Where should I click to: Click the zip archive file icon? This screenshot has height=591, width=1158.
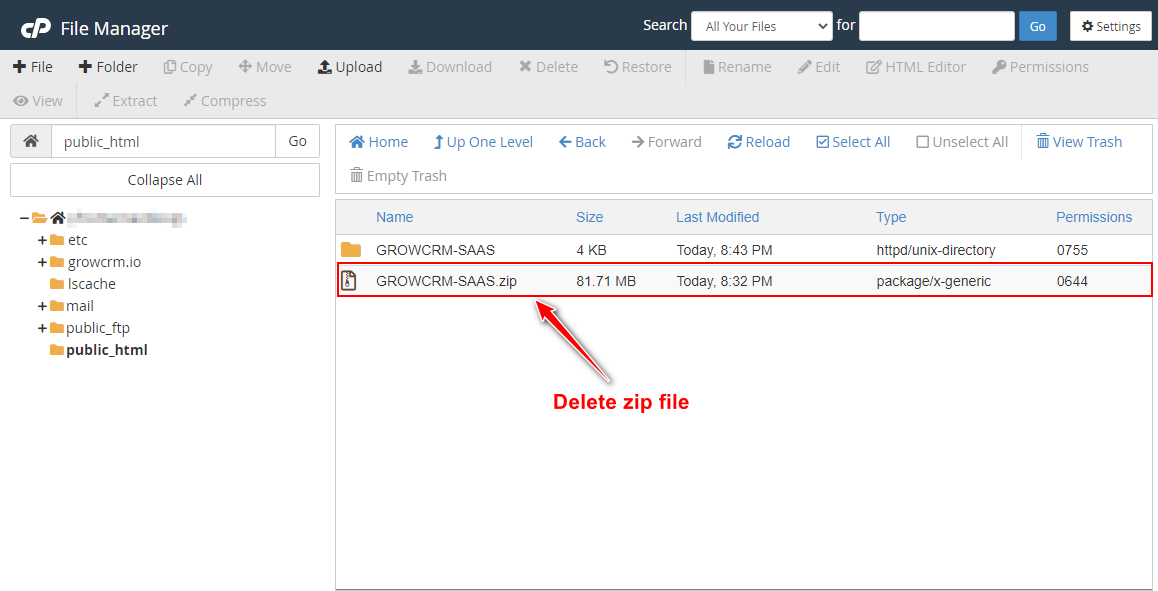point(349,281)
